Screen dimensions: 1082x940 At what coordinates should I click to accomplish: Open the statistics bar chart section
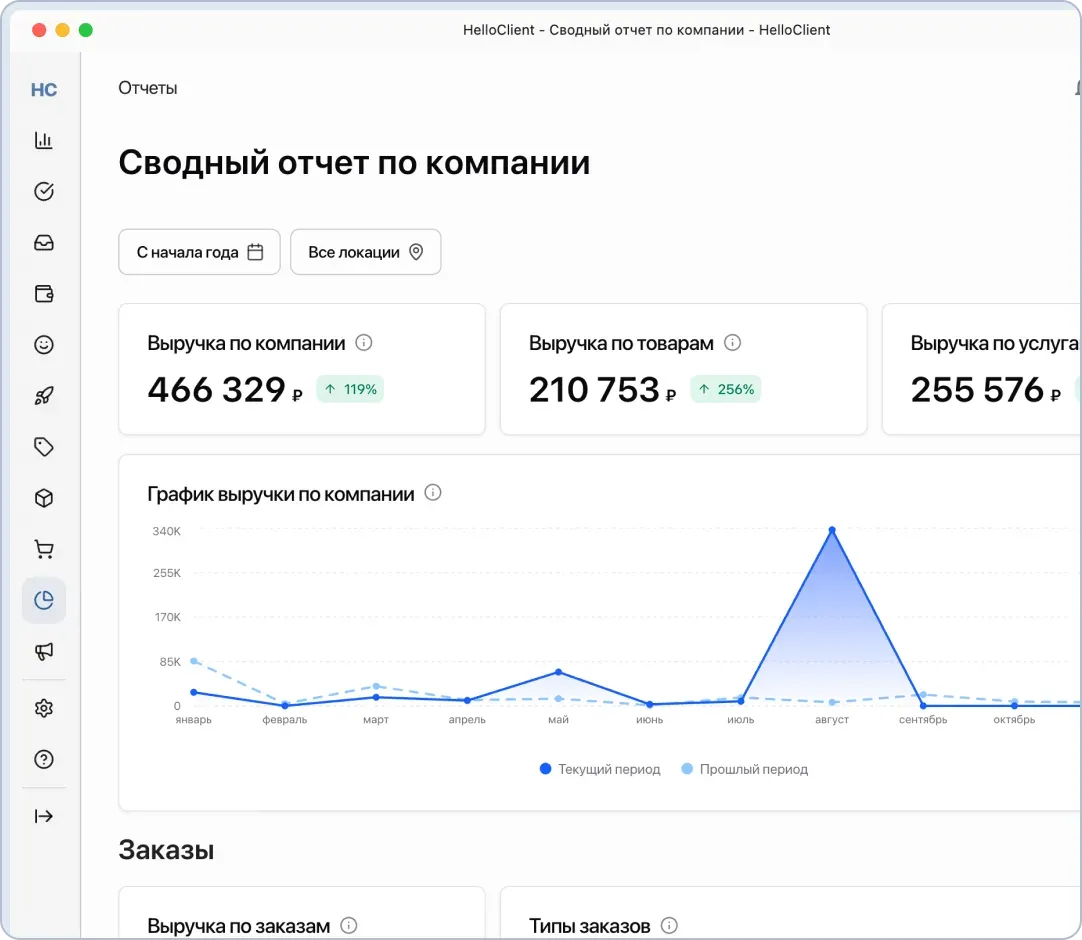44,140
